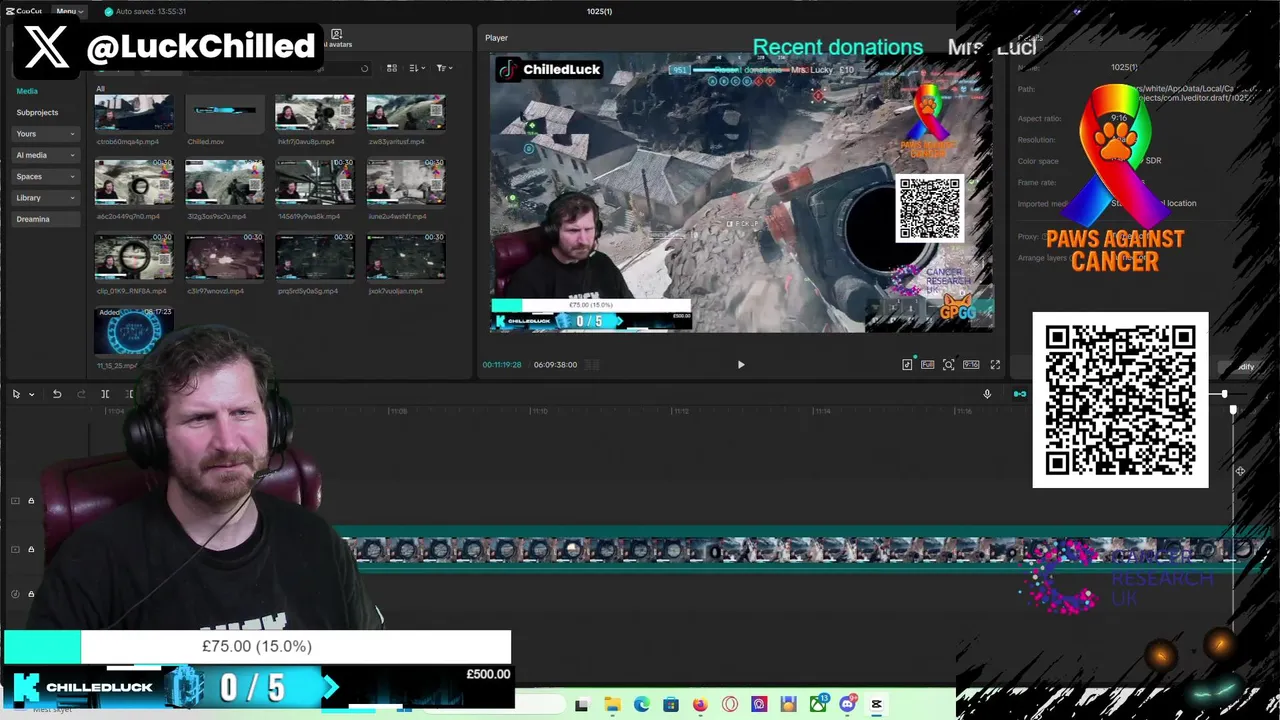
Task: Toggle the Full quality preview icon
Action: 928,365
